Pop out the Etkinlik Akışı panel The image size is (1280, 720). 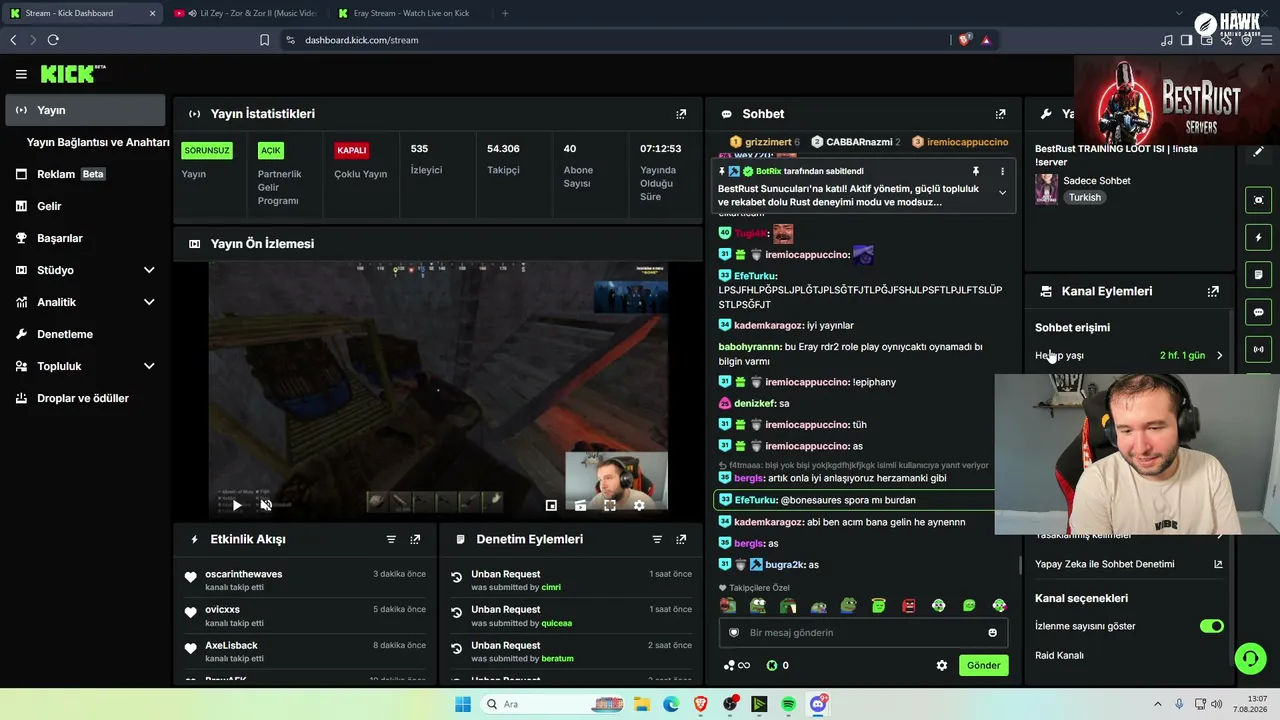tap(415, 539)
